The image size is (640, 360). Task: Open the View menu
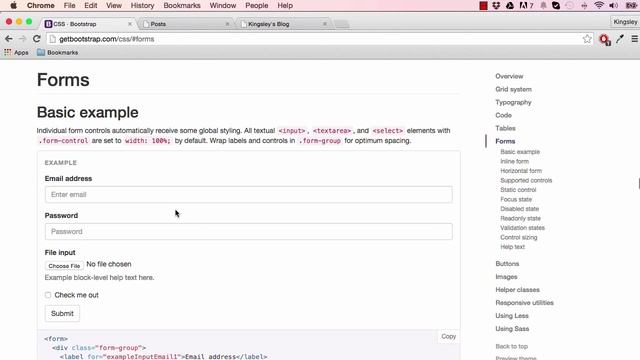click(x=114, y=6)
